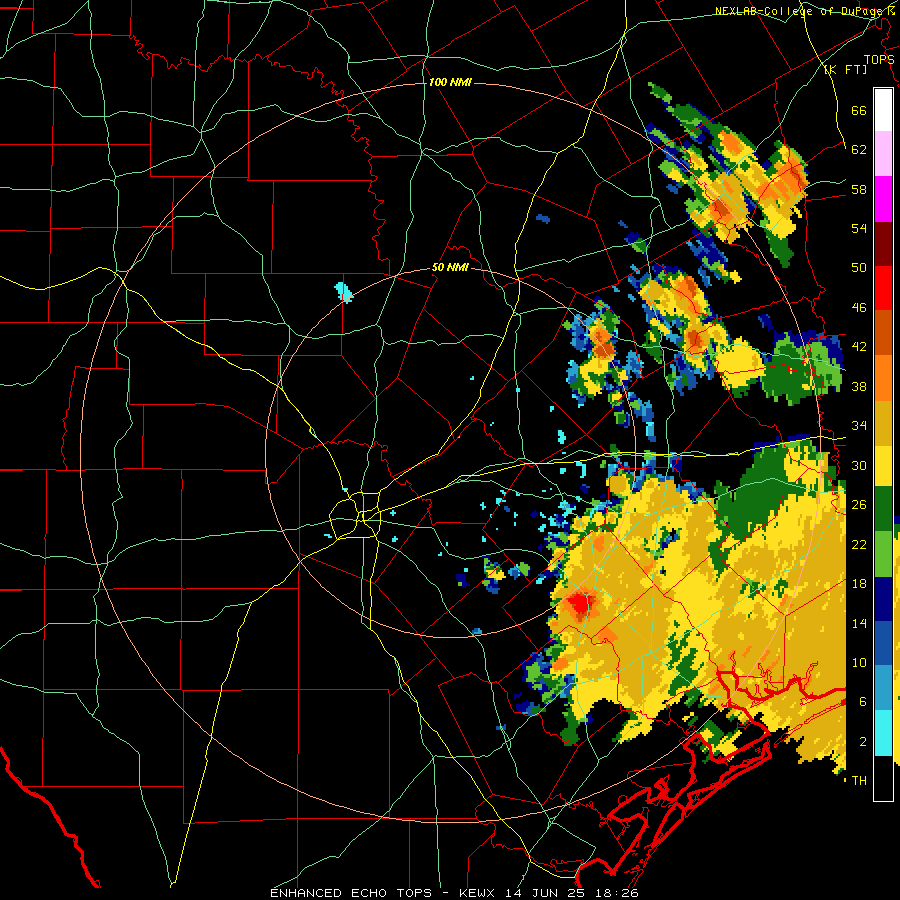Click the "46" value on the scale
Viewport: 900px width, 900px height.
tap(859, 308)
